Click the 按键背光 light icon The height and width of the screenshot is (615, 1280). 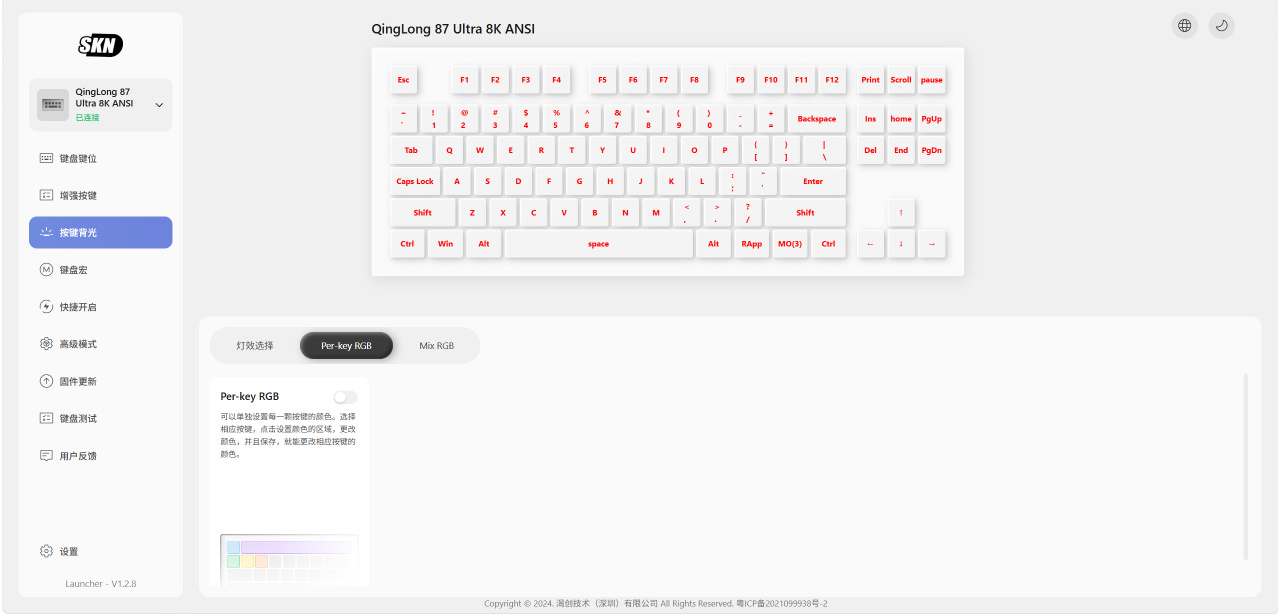pyautogui.click(x=46, y=232)
